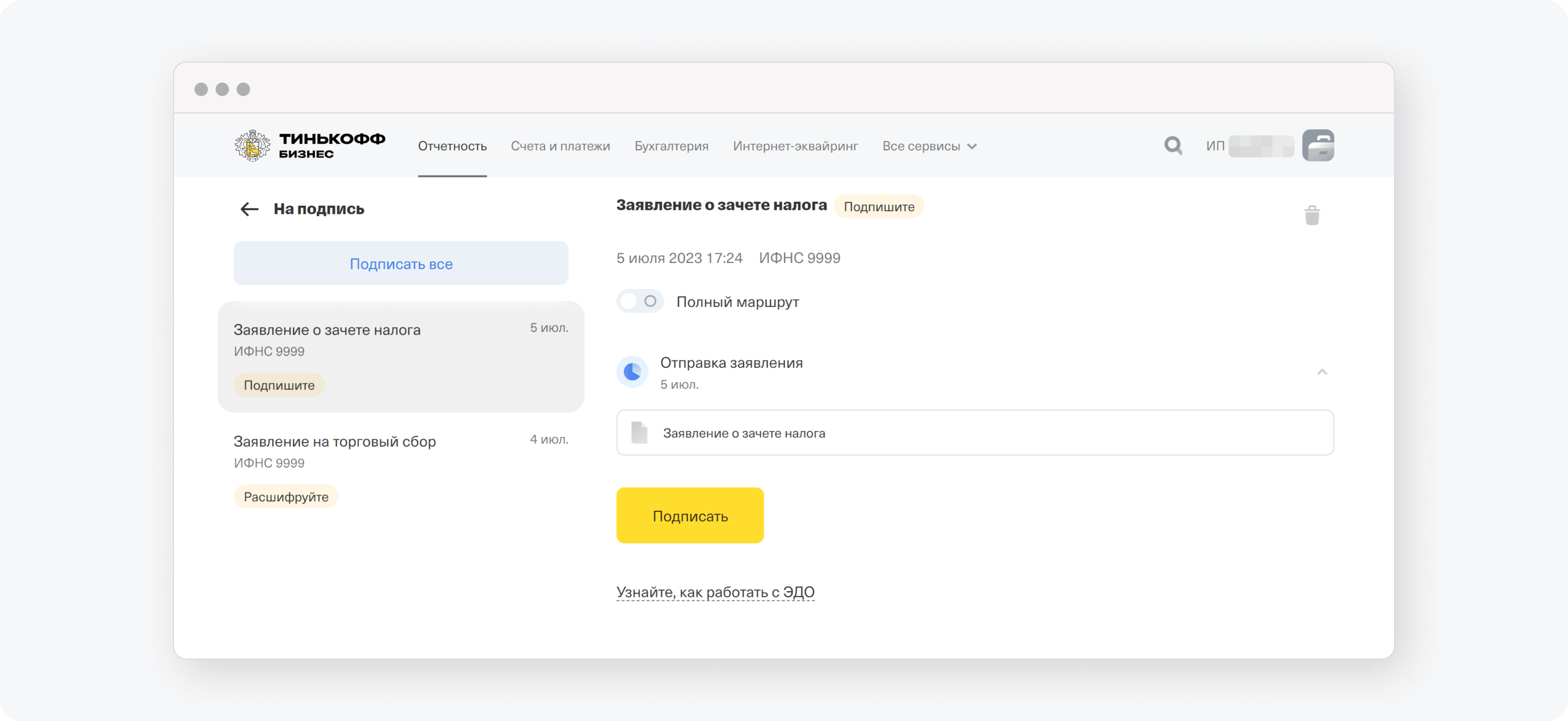Viewport: 1568px width, 721px height.
Task: Click the На подпись heading
Action: 318,209
